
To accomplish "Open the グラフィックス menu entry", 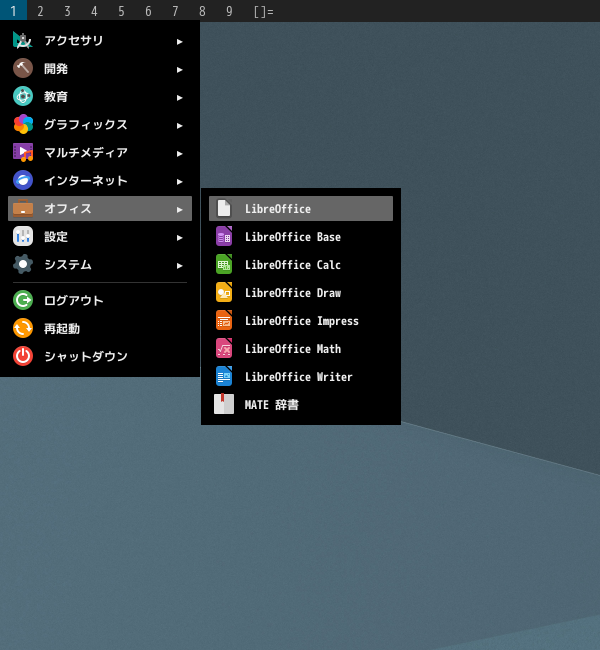I will [100, 124].
